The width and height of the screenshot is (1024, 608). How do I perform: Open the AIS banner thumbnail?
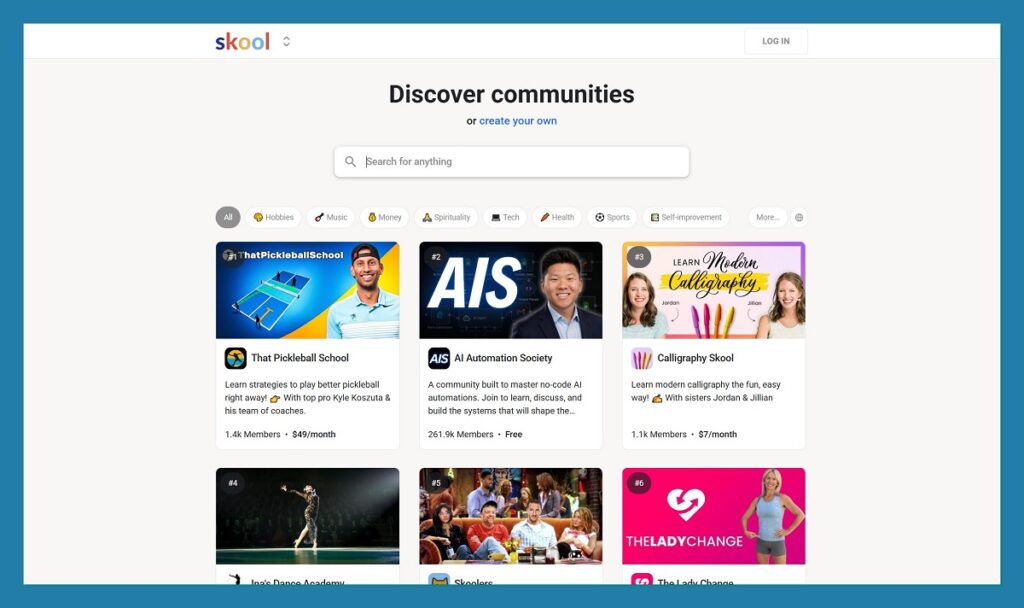(x=511, y=290)
